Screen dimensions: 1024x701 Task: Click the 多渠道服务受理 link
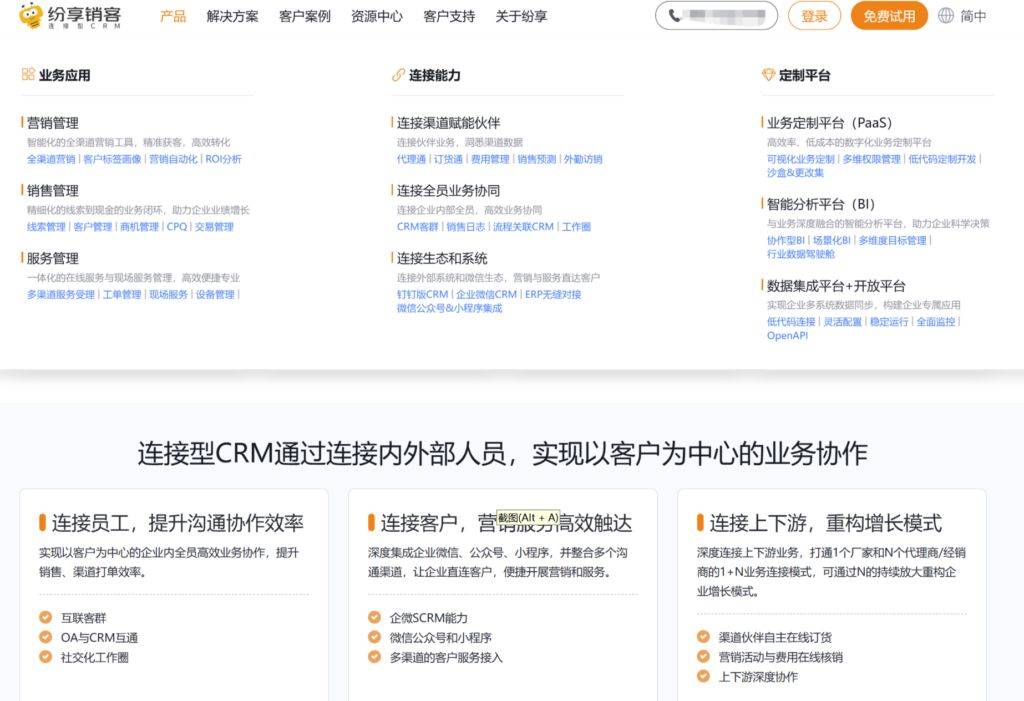[x=61, y=295]
